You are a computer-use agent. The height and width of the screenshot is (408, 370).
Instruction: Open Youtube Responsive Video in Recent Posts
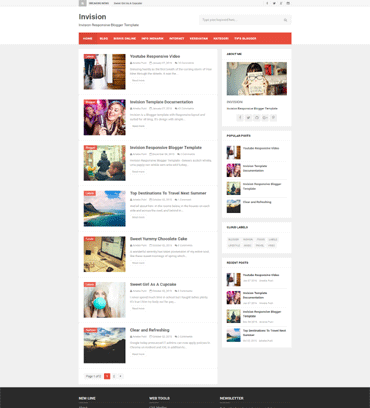(x=261, y=275)
